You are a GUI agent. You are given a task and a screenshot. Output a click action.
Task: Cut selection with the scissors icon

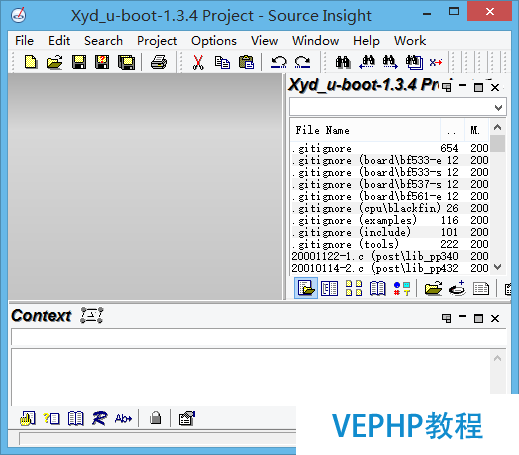[x=198, y=62]
